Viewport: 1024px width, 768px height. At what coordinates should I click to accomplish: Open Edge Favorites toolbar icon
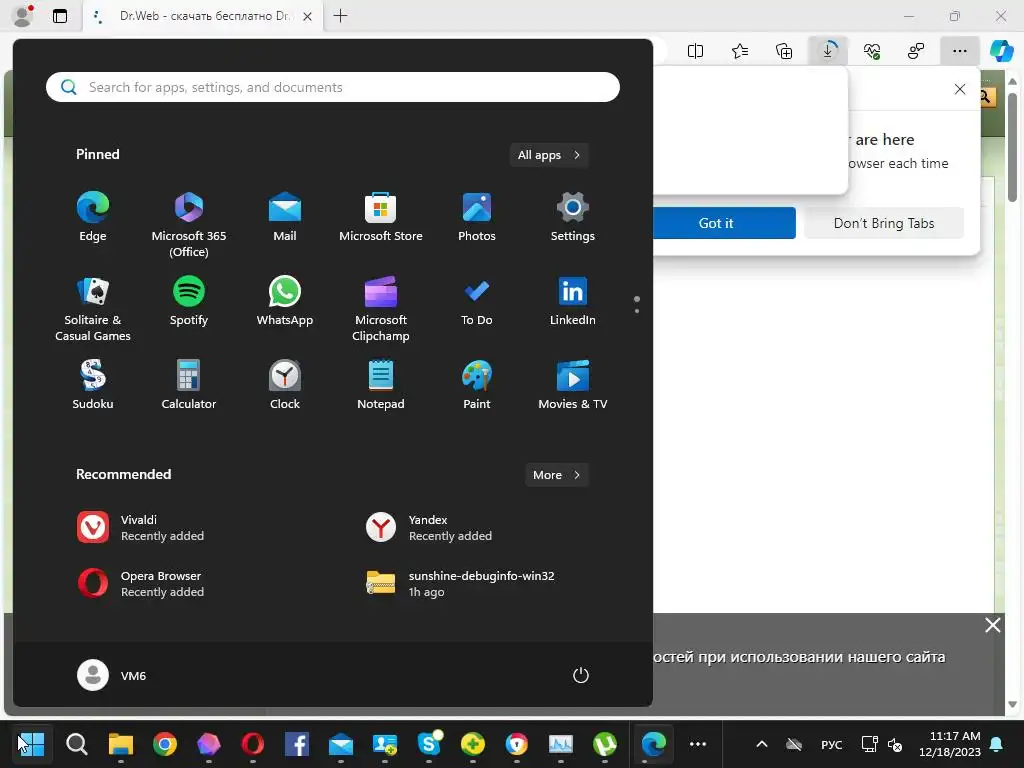[740, 51]
